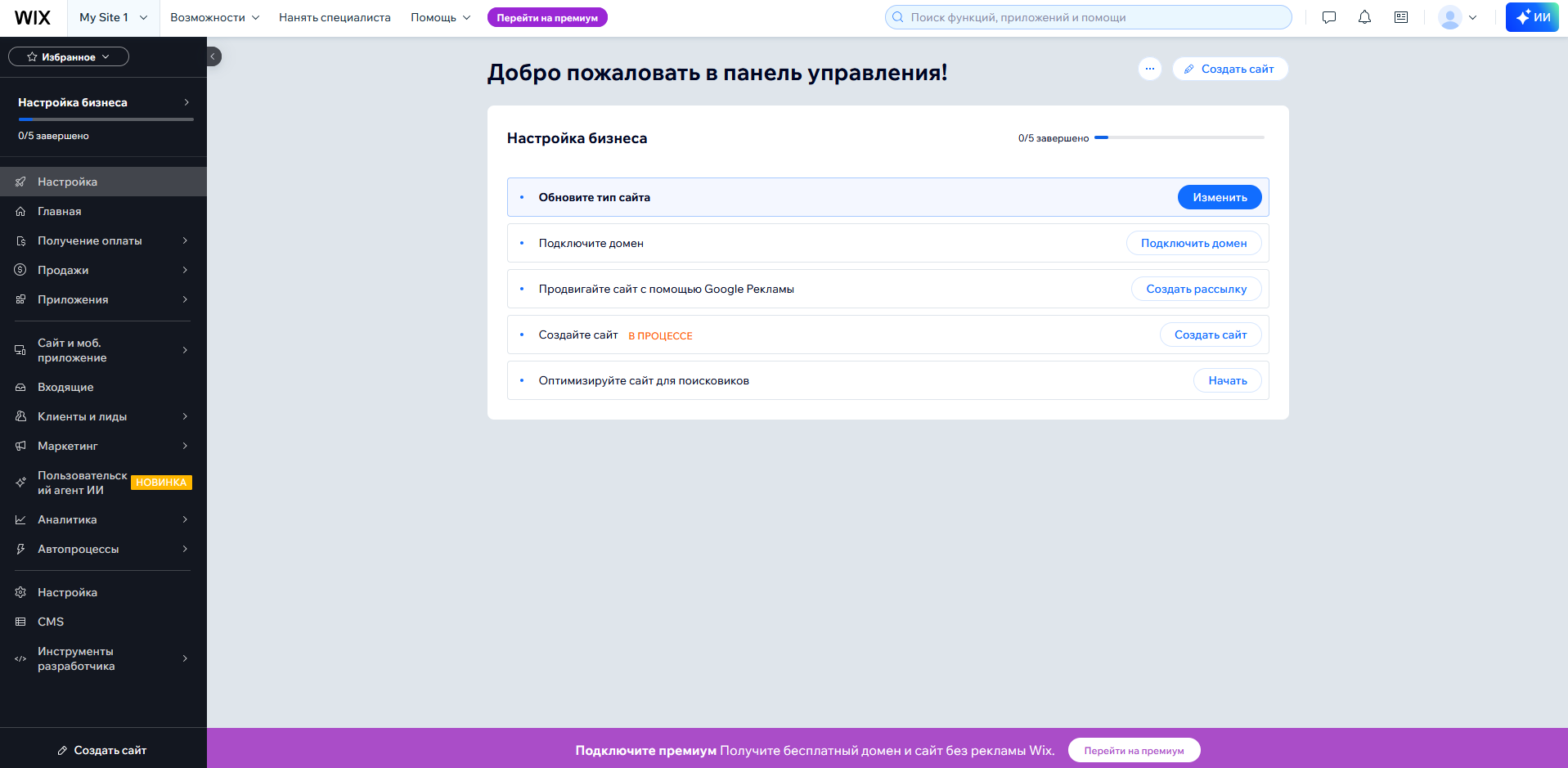Click the notifications bell icon
Image resolution: width=1568 pixels, height=768 pixels.
click(x=1364, y=16)
